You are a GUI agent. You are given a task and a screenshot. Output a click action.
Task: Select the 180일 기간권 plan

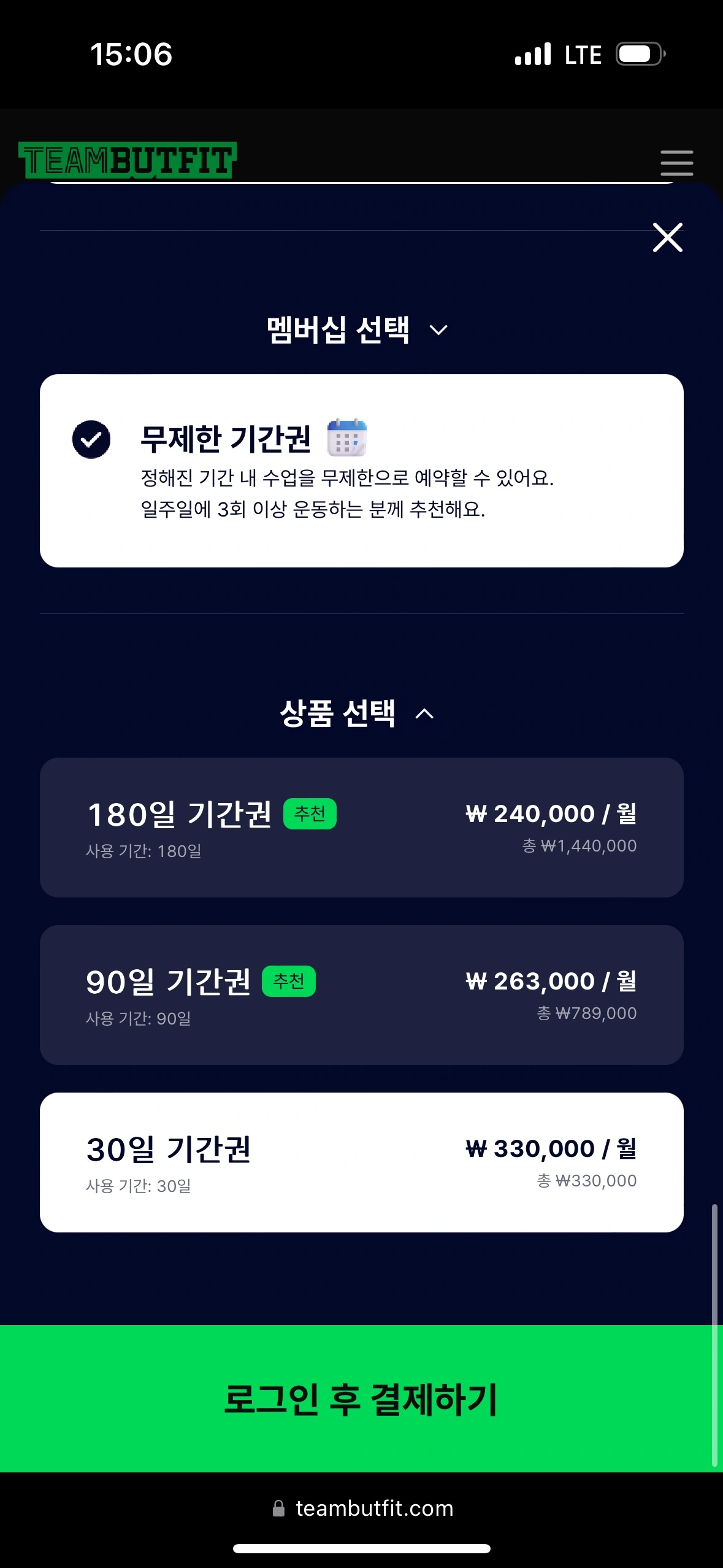pyautogui.click(x=361, y=827)
